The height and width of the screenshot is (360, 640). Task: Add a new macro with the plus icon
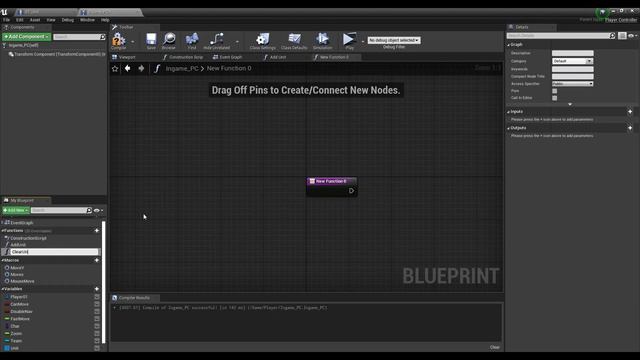click(x=97, y=260)
